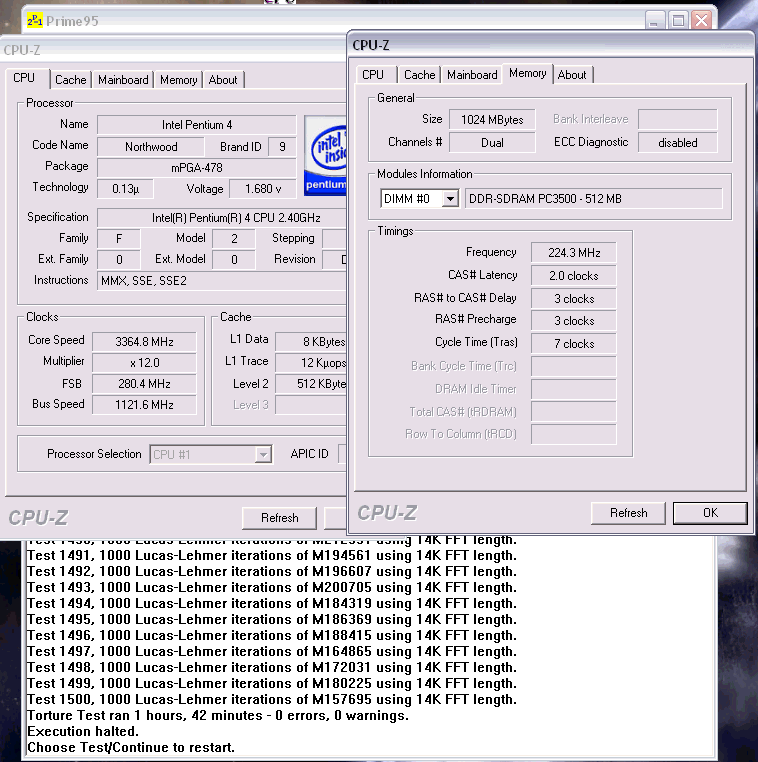Open About tab in front CPU-Z window

point(572,75)
